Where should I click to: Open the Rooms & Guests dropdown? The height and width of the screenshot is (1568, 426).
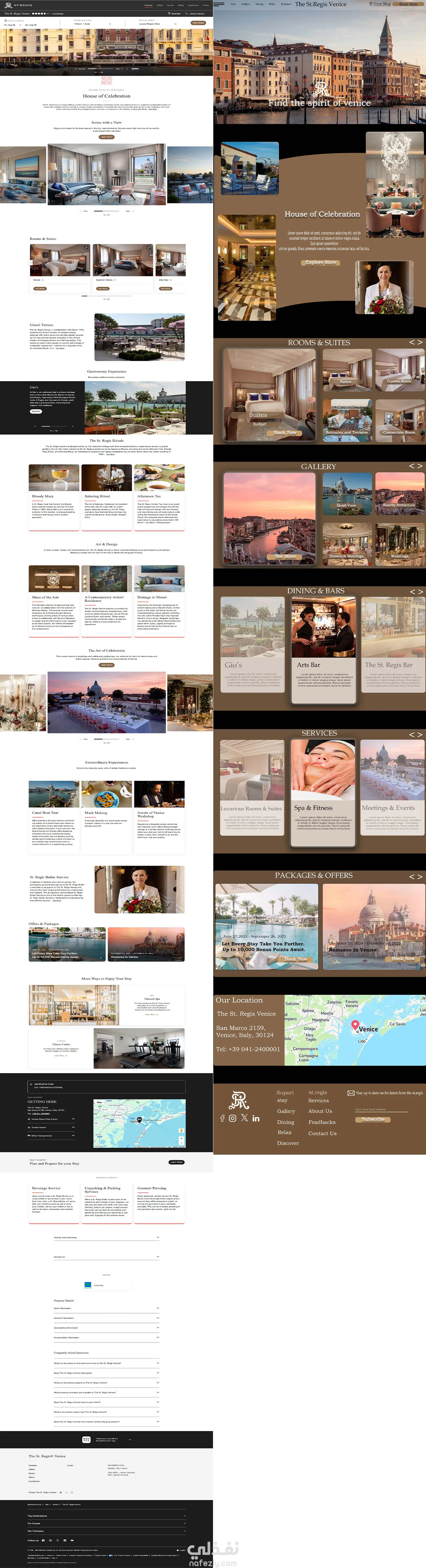tap(93, 24)
